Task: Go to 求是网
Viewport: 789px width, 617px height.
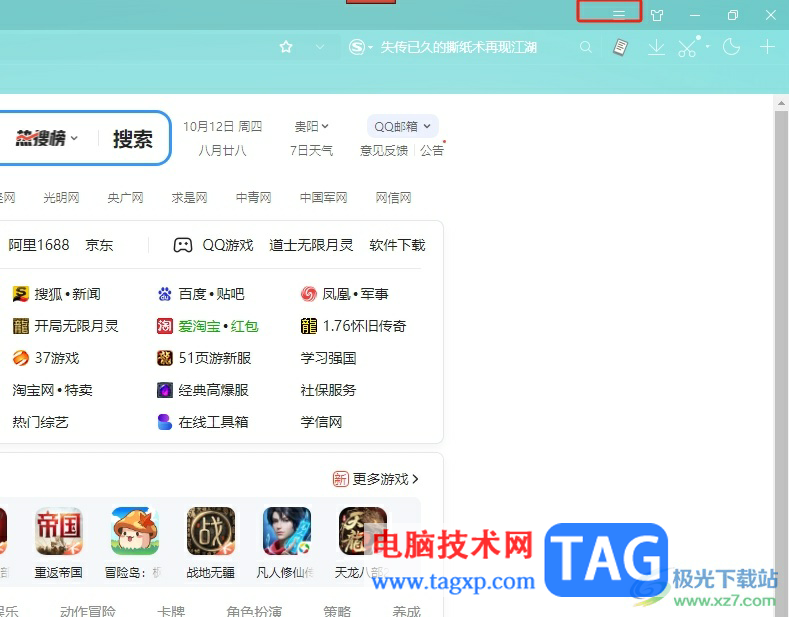Action: [x=189, y=198]
